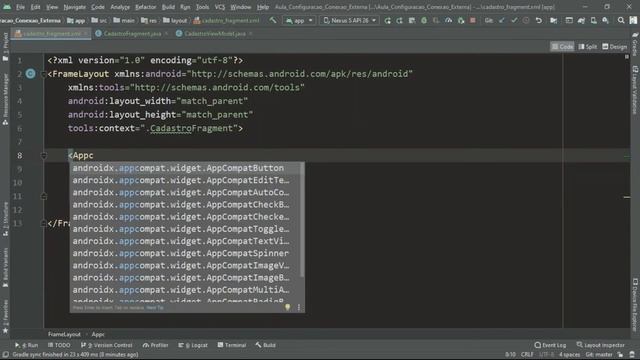
Task: Collapse the FrameLayout fold on line 2
Action: [43, 74]
